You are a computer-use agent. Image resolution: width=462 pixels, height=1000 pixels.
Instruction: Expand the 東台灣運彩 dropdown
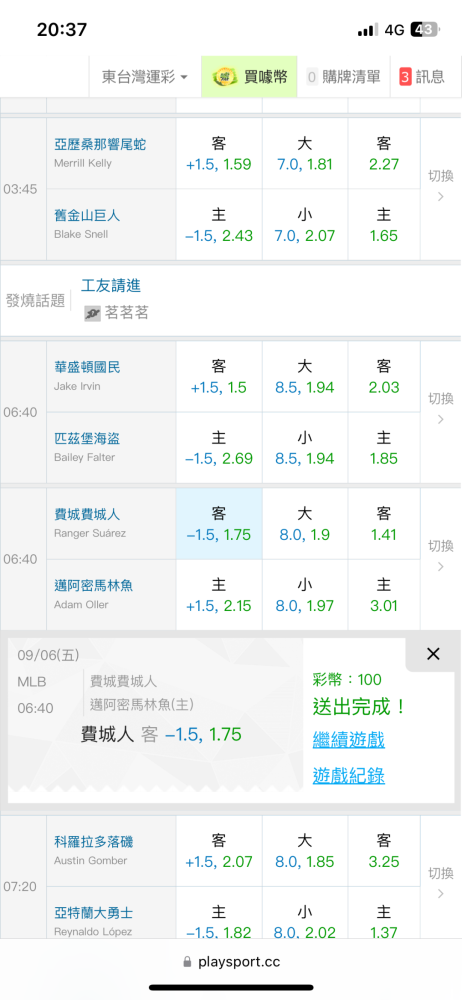[145, 77]
